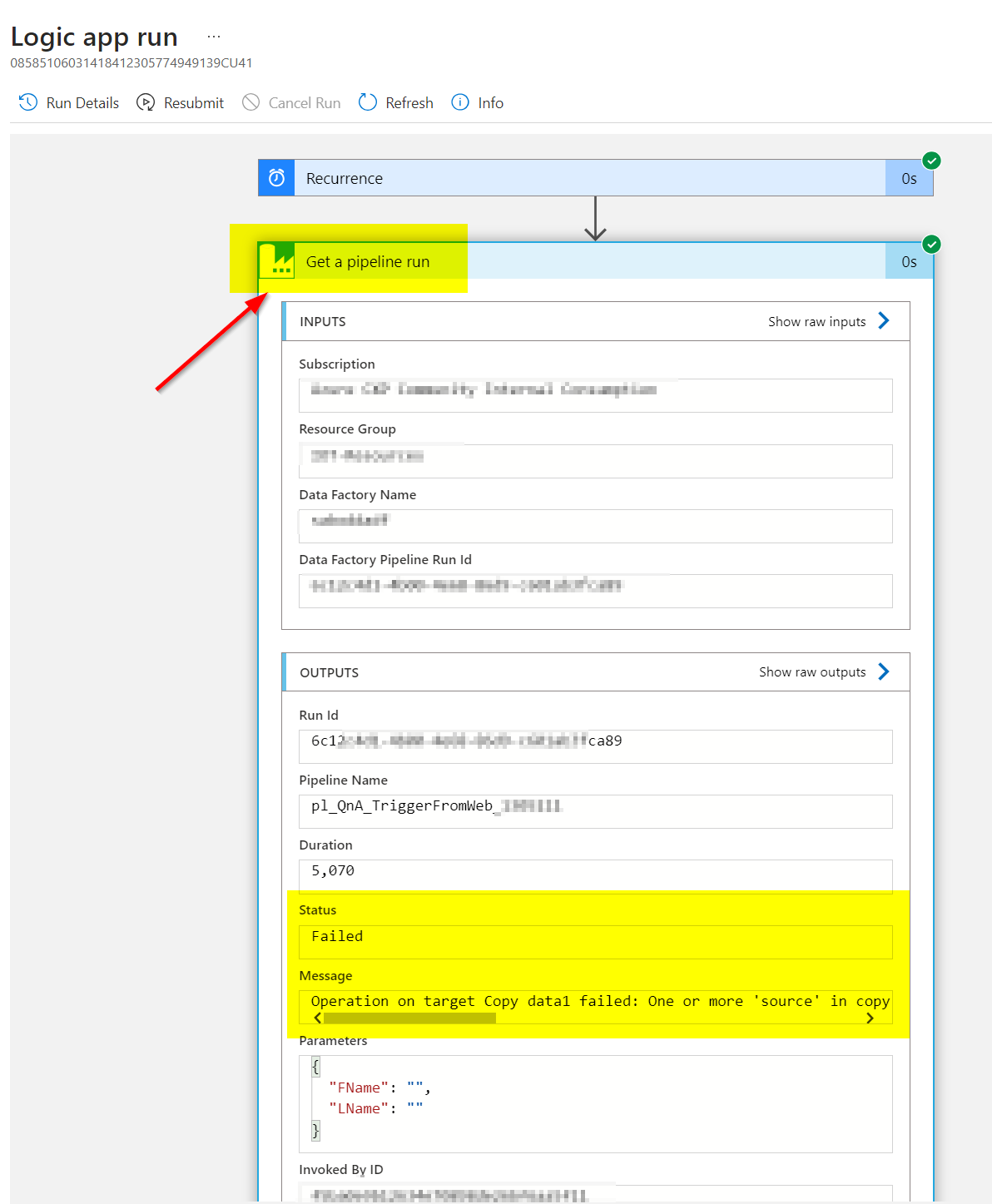Click the FName parameter key
Image resolution: width=992 pixels, height=1204 pixels.
[x=359, y=1088]
